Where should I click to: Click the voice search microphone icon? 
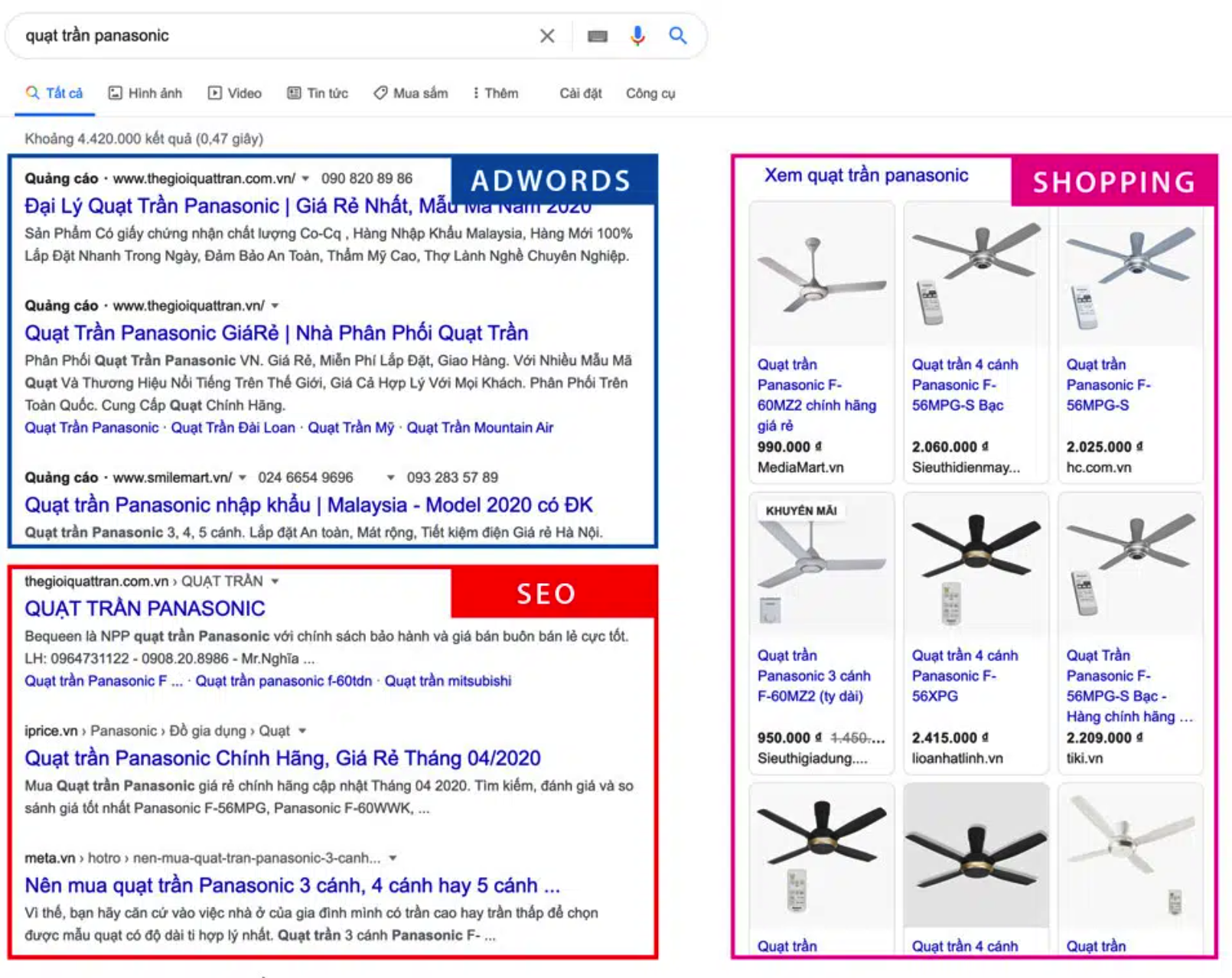click(637, 34)
